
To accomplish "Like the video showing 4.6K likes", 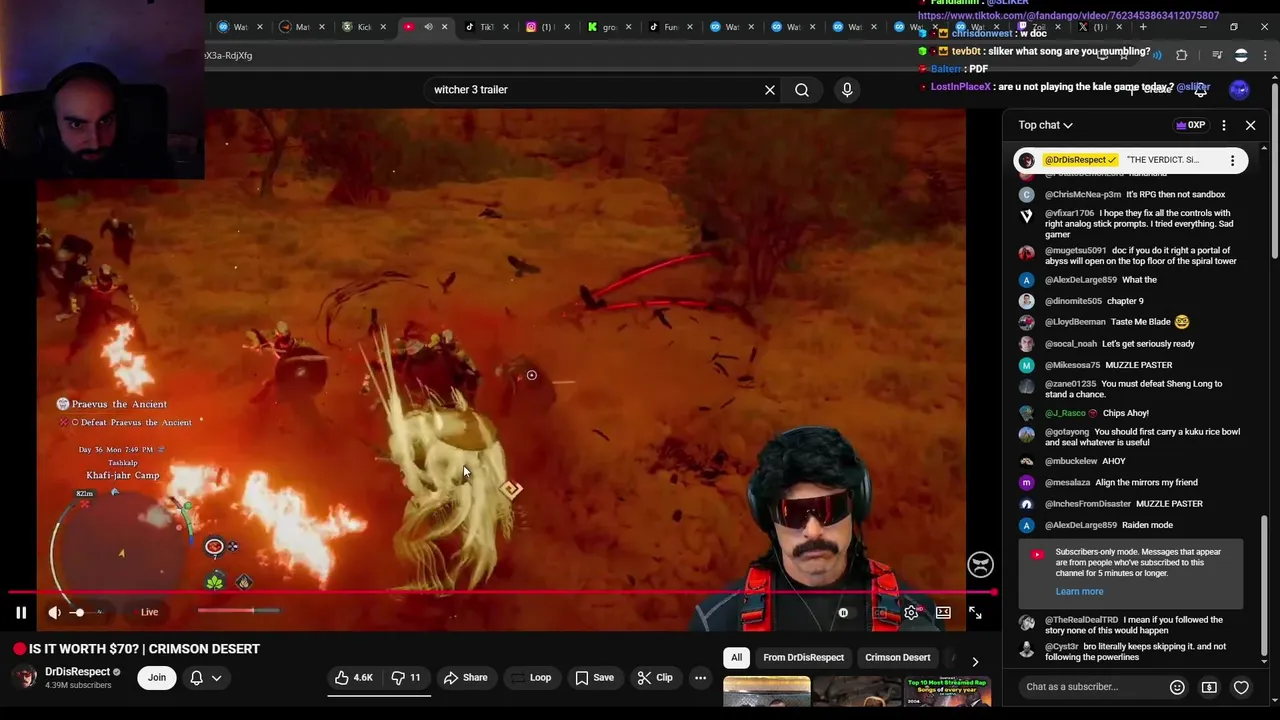I will click(x=354, y=678).
